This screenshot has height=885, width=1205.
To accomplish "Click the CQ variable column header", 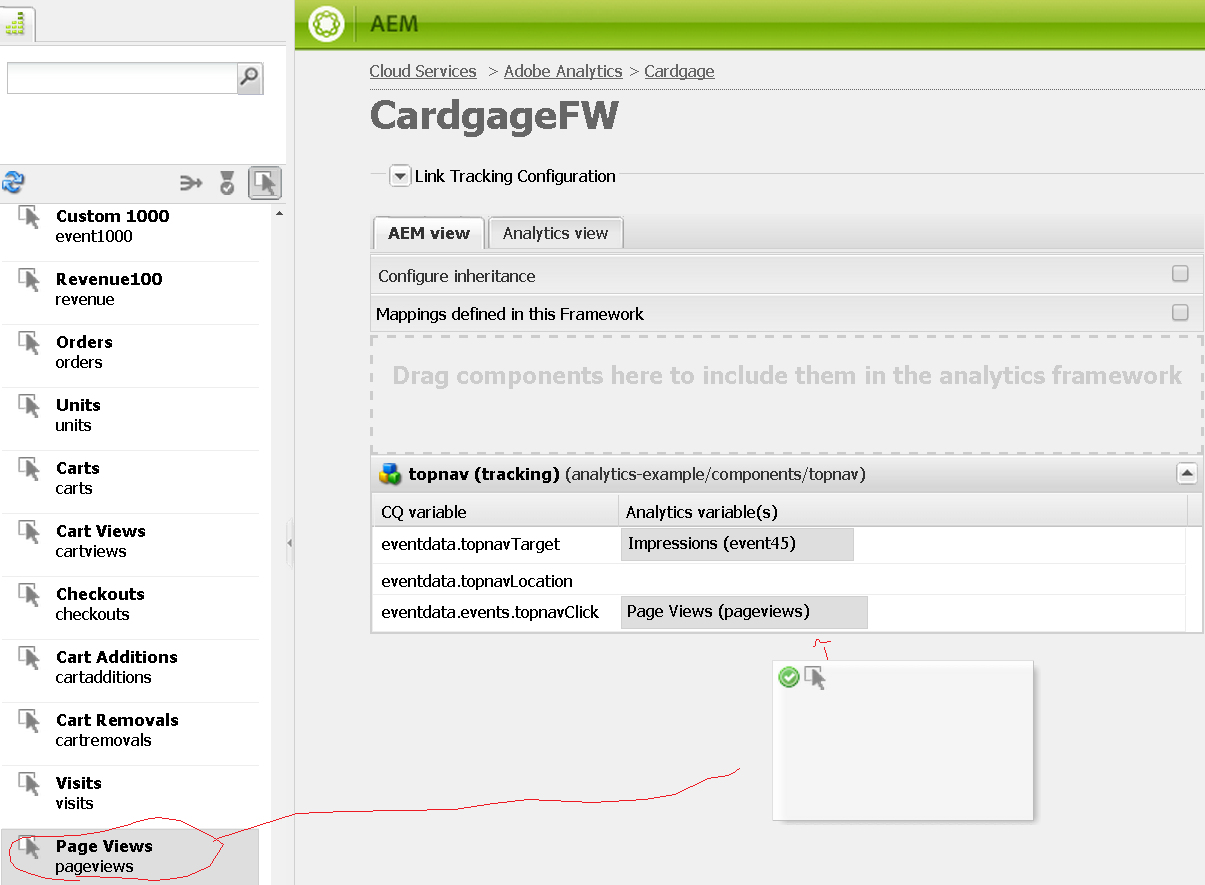I will point(495,511).
